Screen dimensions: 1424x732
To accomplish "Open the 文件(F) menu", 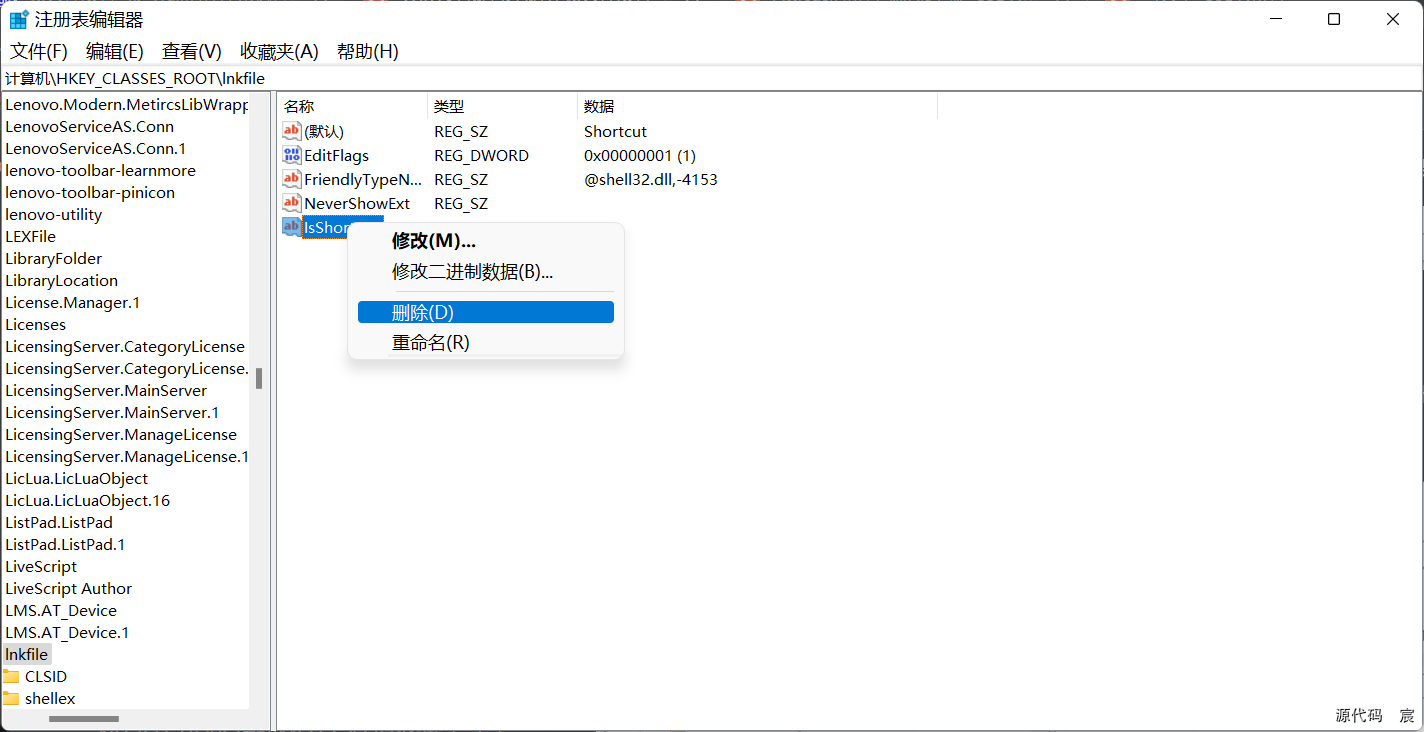I will pos(39,51).
